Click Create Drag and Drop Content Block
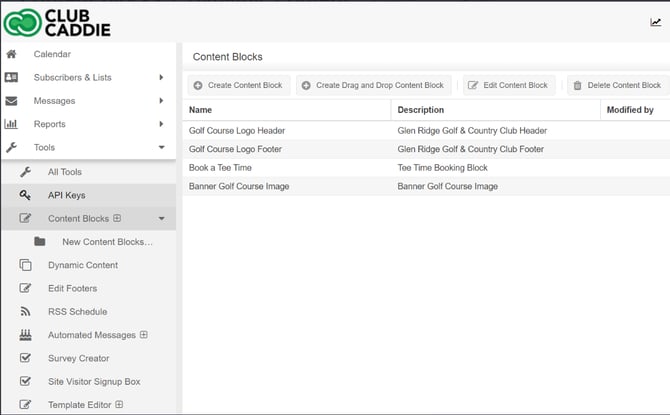 [x=373, y=86]
